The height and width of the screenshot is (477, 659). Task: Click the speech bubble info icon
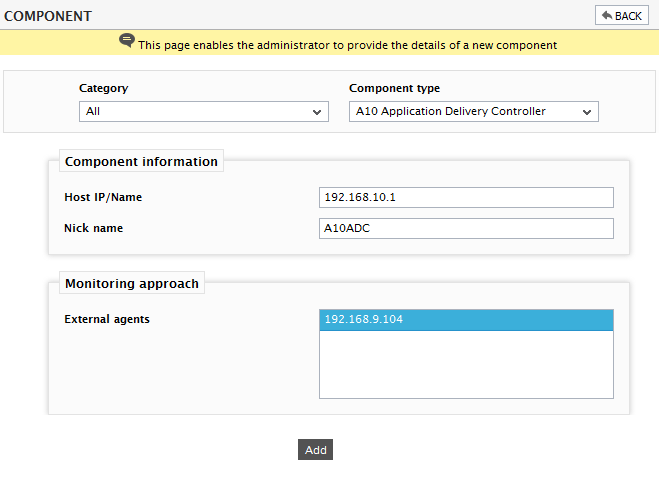(127, 41)
